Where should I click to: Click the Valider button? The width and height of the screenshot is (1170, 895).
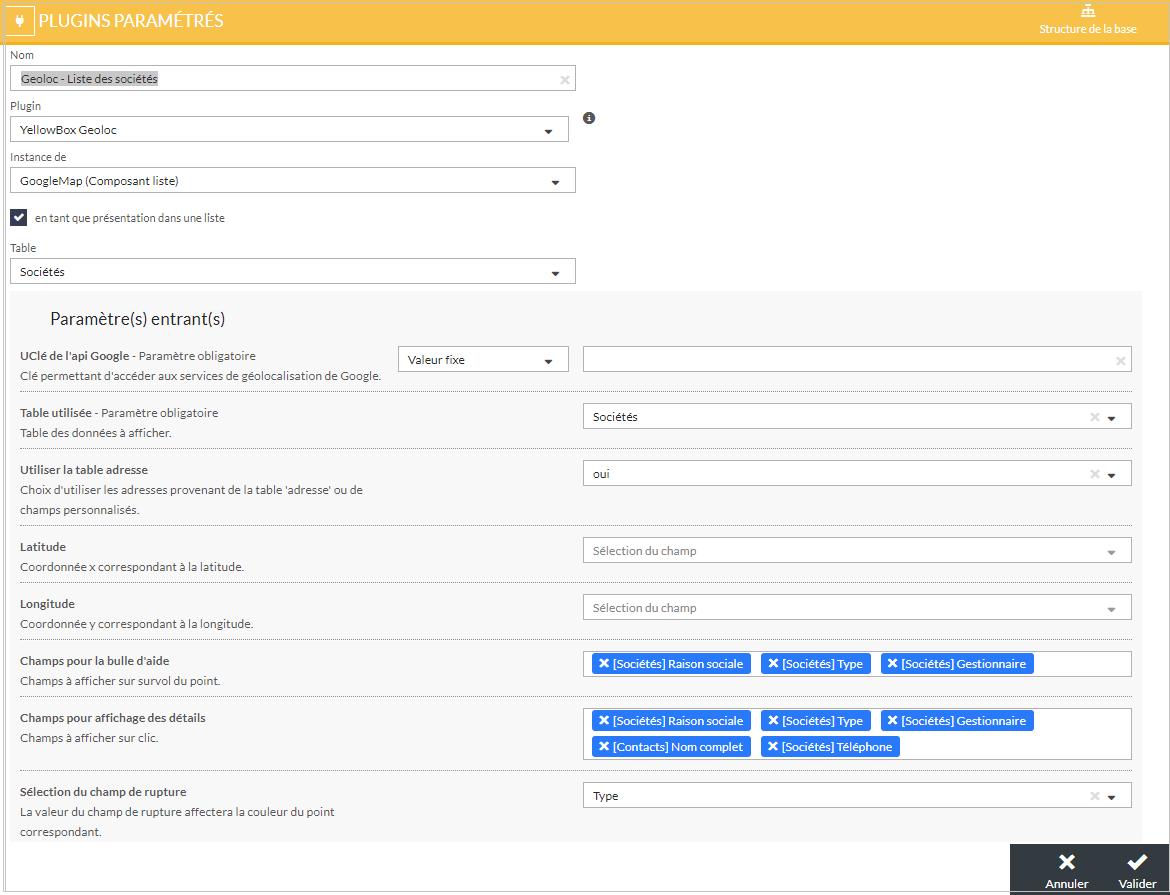coord(1137,869)
